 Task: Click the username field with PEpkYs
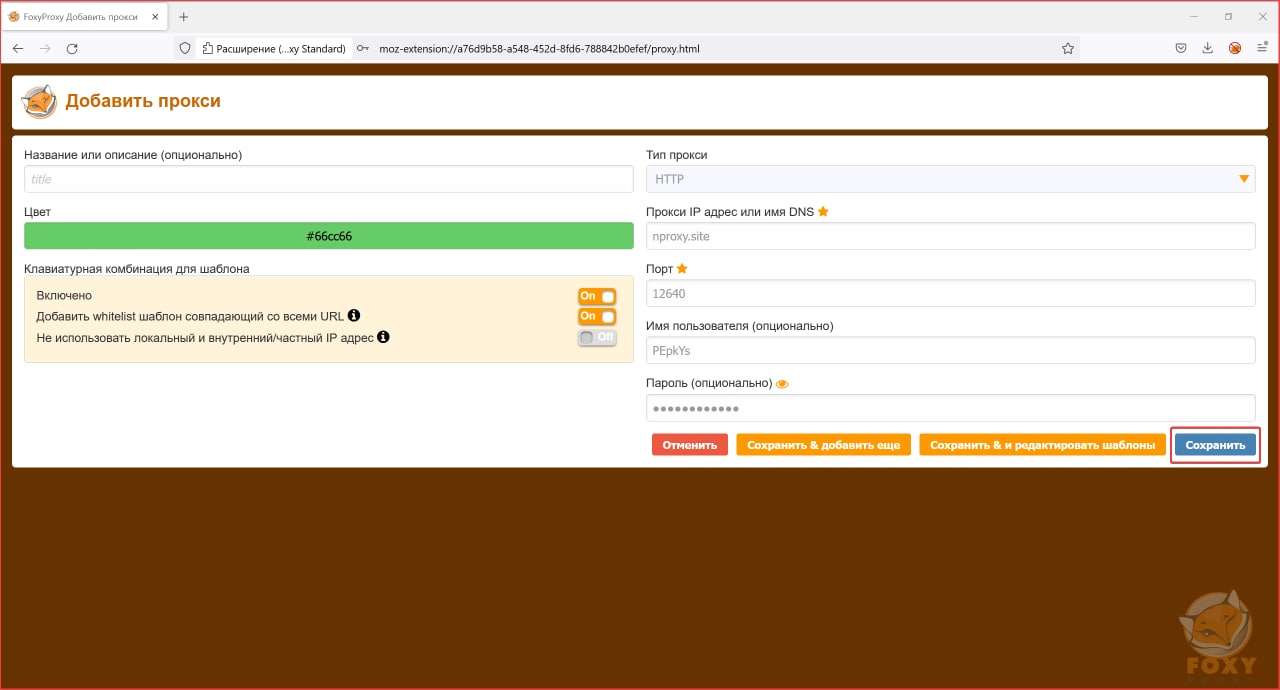tap(950, 350)
